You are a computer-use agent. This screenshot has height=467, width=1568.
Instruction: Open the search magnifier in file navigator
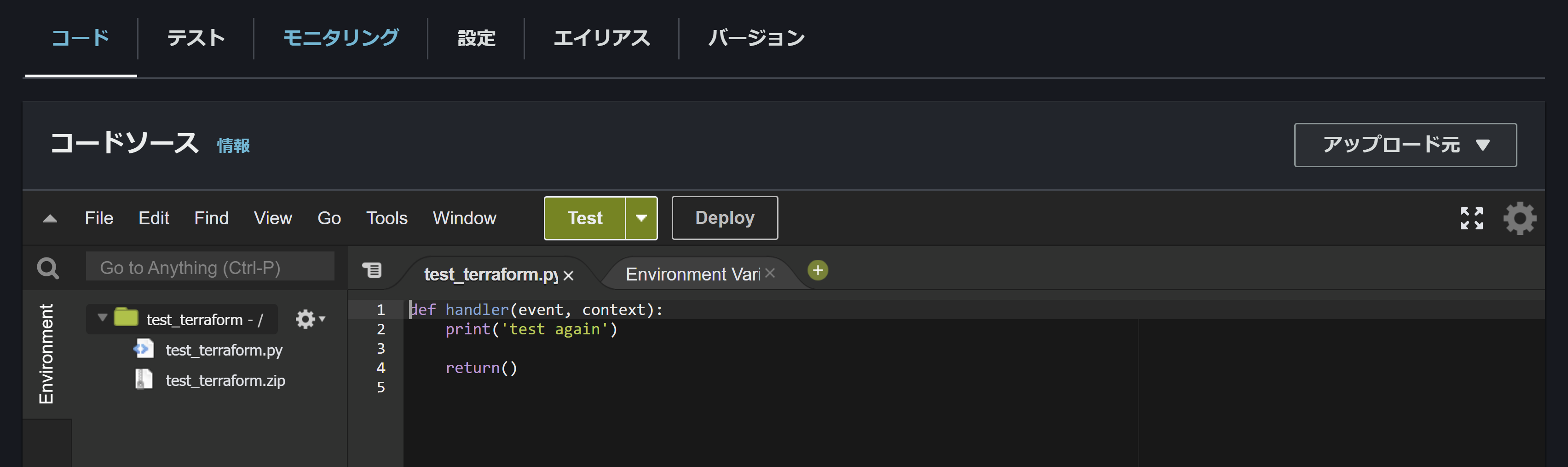click(x=47, y=267)
